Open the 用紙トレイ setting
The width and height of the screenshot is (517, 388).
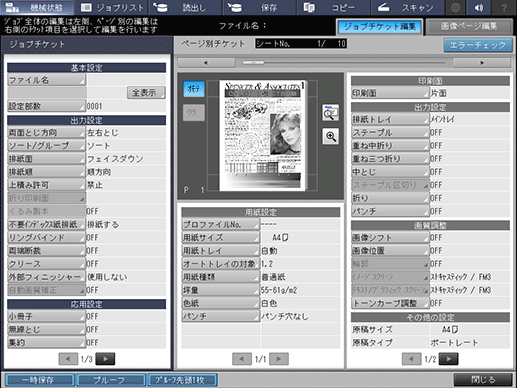pyautogui.click(x=220, y=251)
